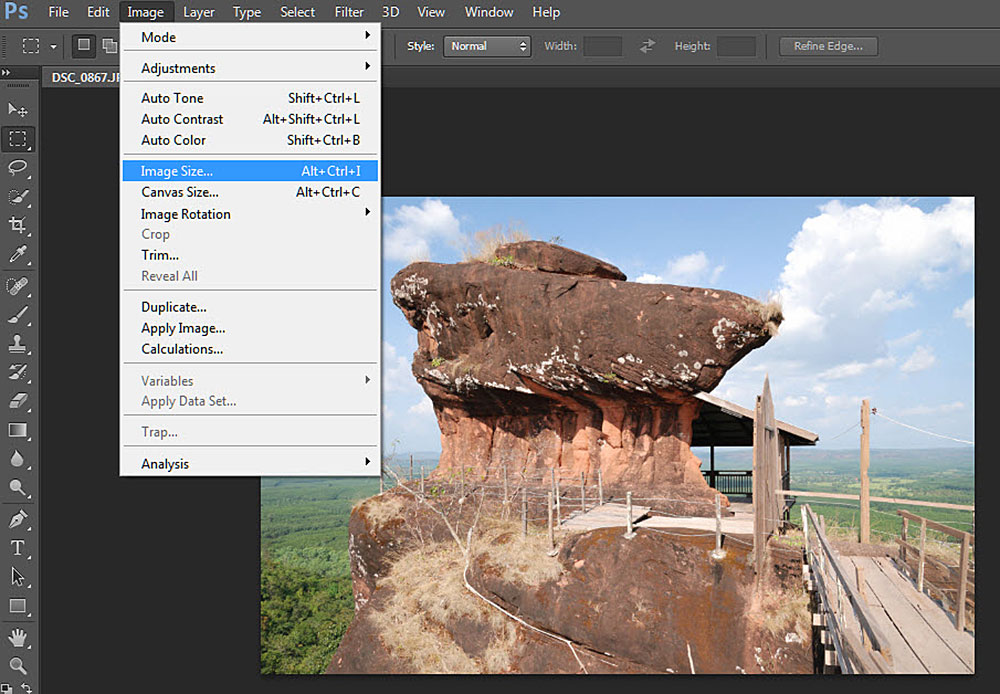Select the Move tool

pos(17,110)
